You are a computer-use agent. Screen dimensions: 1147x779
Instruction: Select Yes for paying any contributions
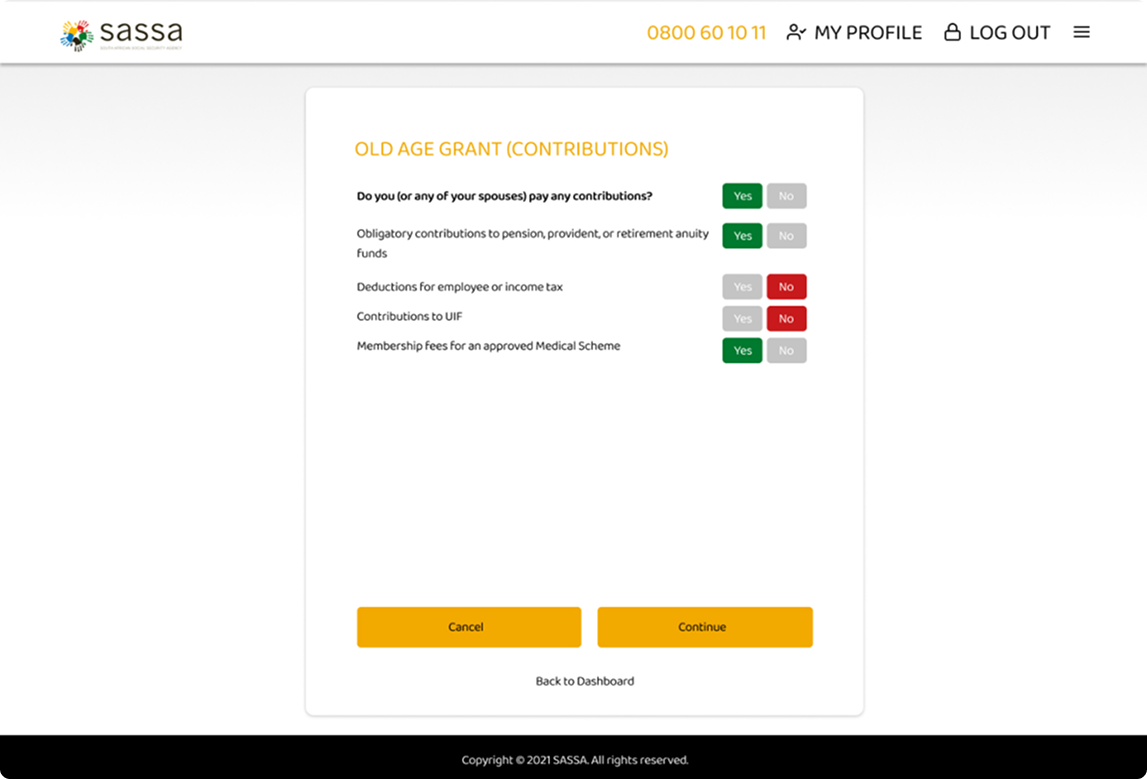742,196
